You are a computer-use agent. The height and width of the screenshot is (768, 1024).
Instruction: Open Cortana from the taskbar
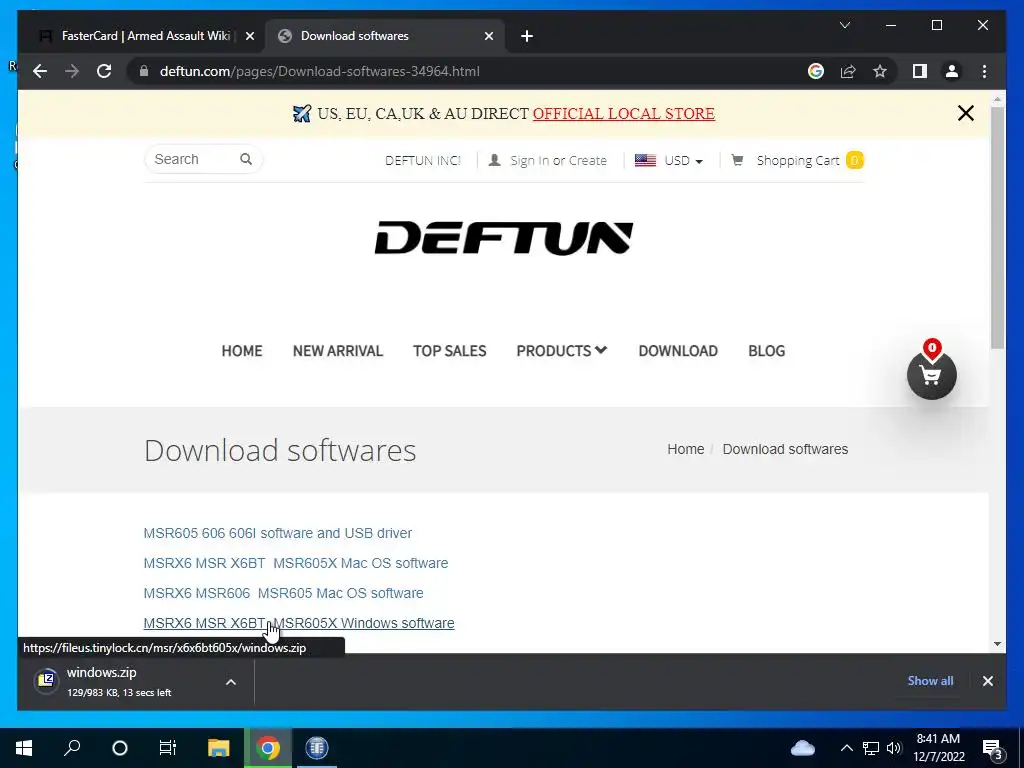120,748
